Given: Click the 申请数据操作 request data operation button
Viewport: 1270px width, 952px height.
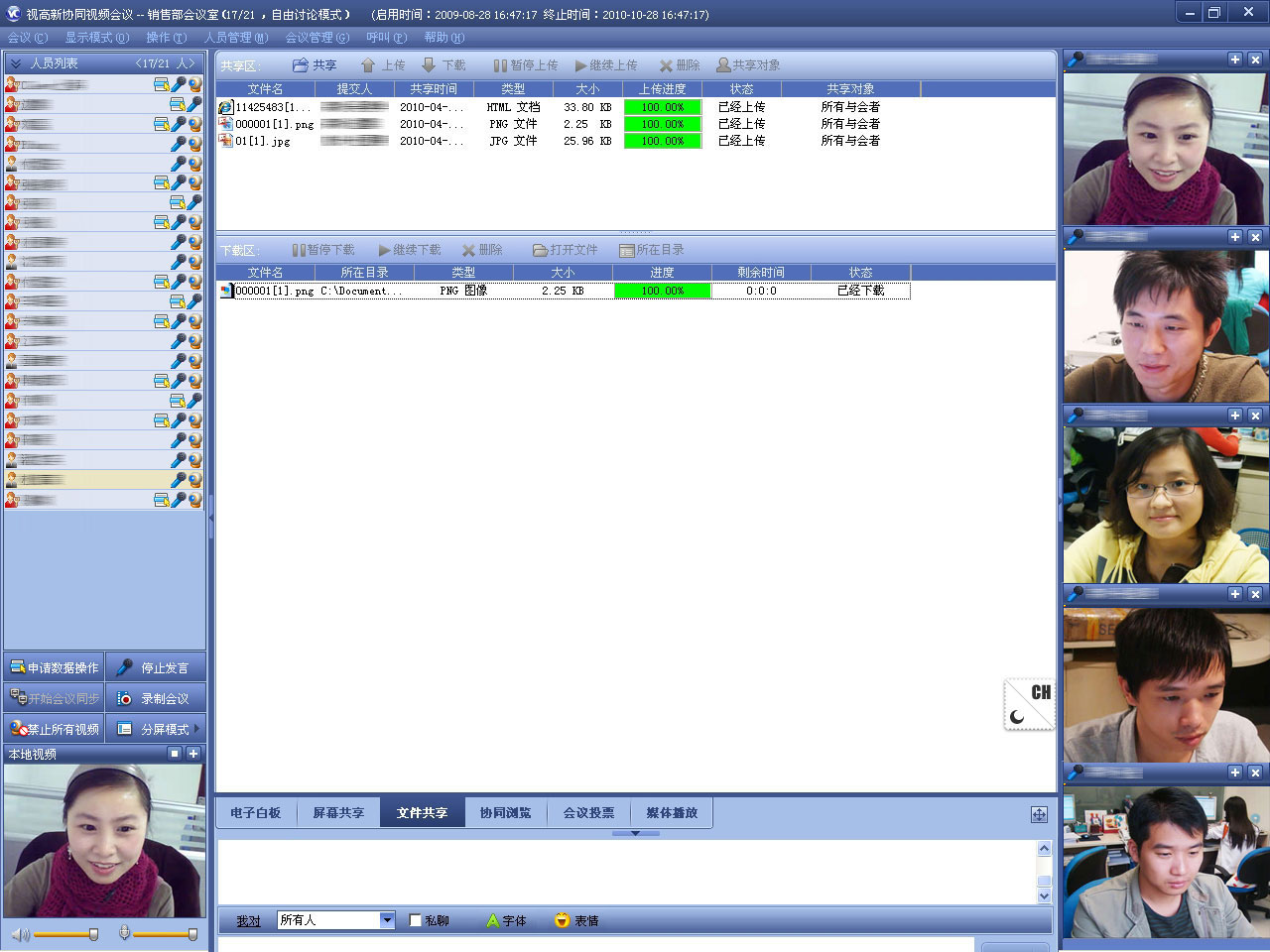Looking at the screenshot, I should [55, 668].
